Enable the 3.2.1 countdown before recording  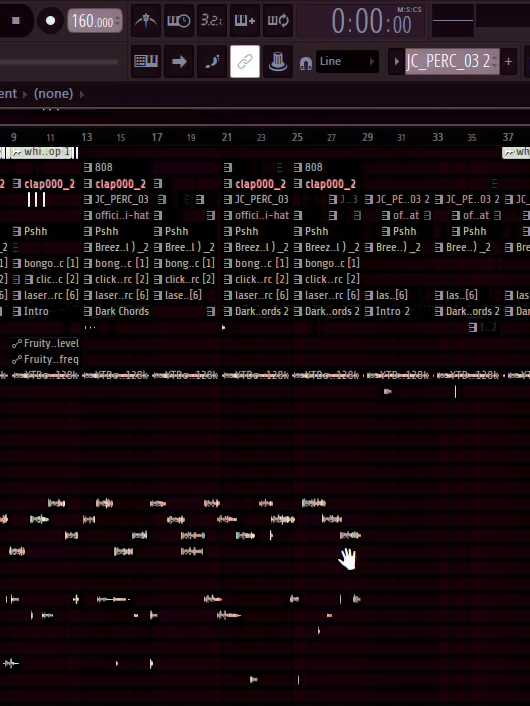[x=212, y=21]
